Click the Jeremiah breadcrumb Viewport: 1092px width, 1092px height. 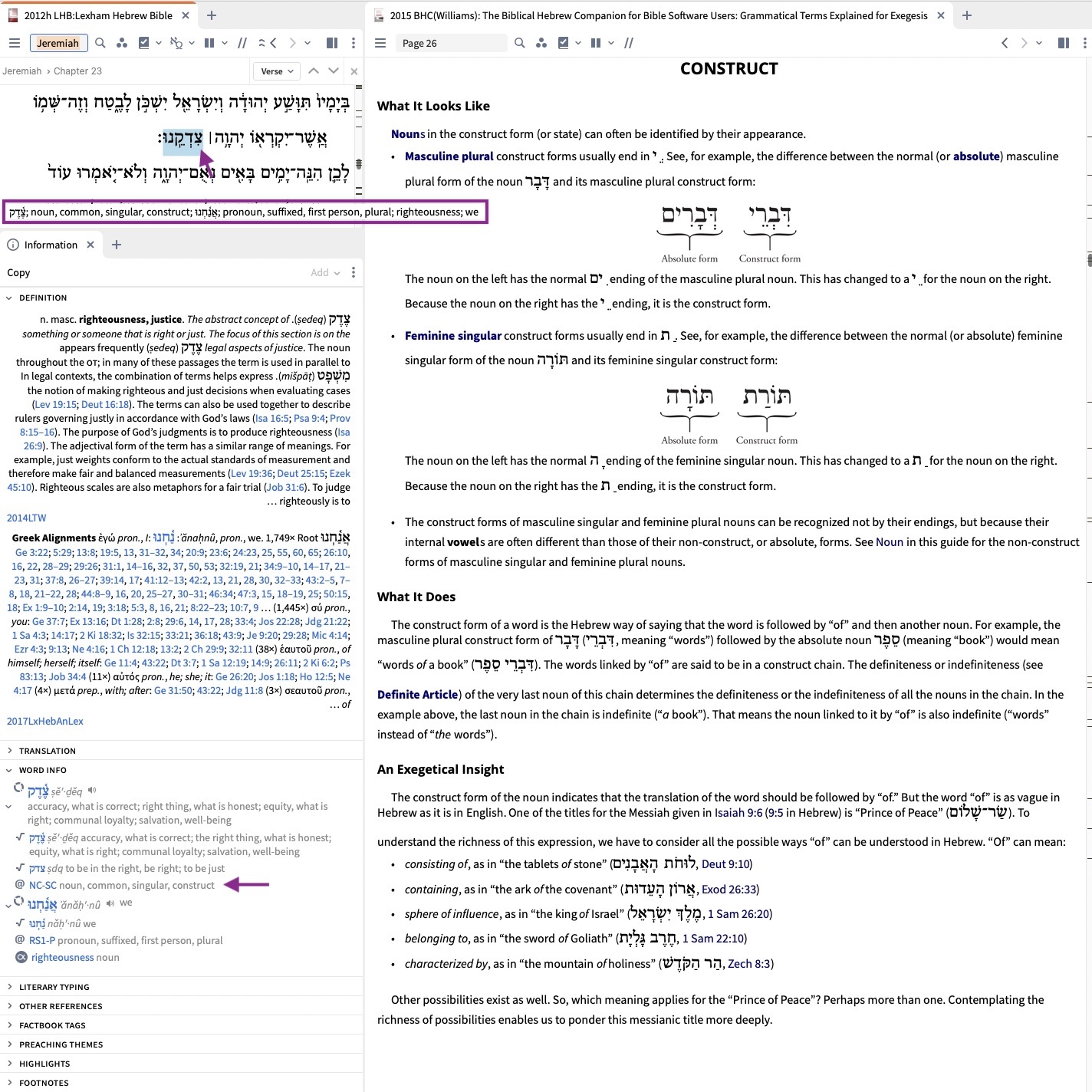[x=22, y=71]
